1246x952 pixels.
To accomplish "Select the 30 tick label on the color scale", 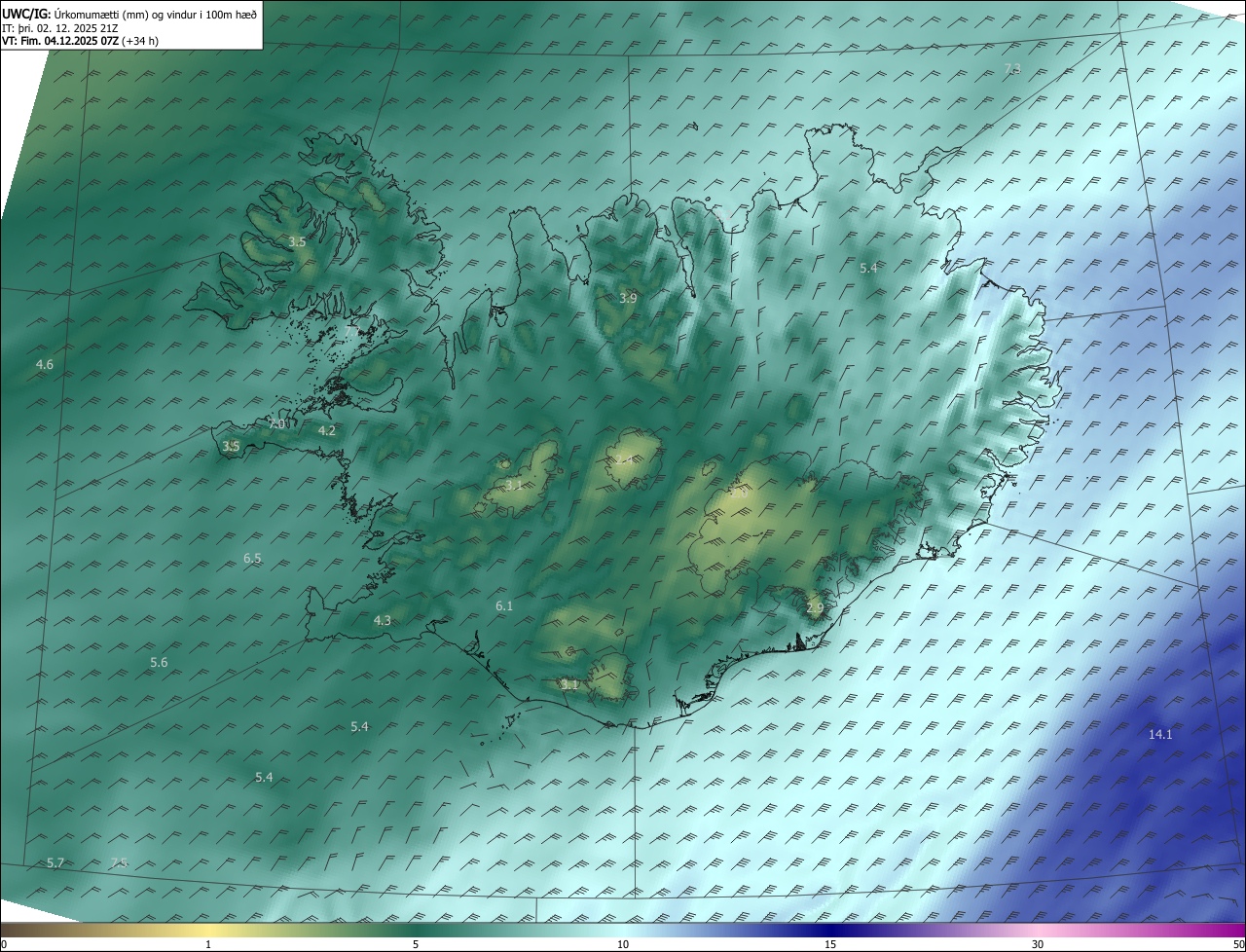I will click(x=1038, y=944).
